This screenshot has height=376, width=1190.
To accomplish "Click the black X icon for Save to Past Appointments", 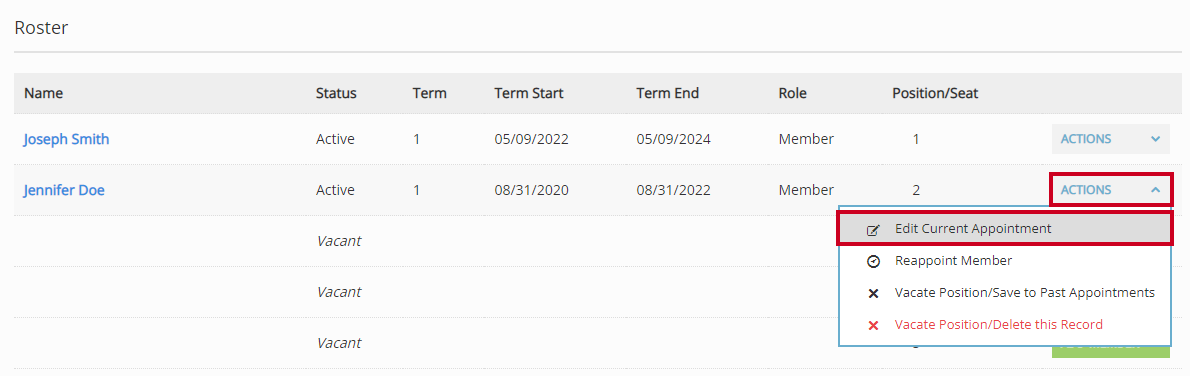I will 873,293.
